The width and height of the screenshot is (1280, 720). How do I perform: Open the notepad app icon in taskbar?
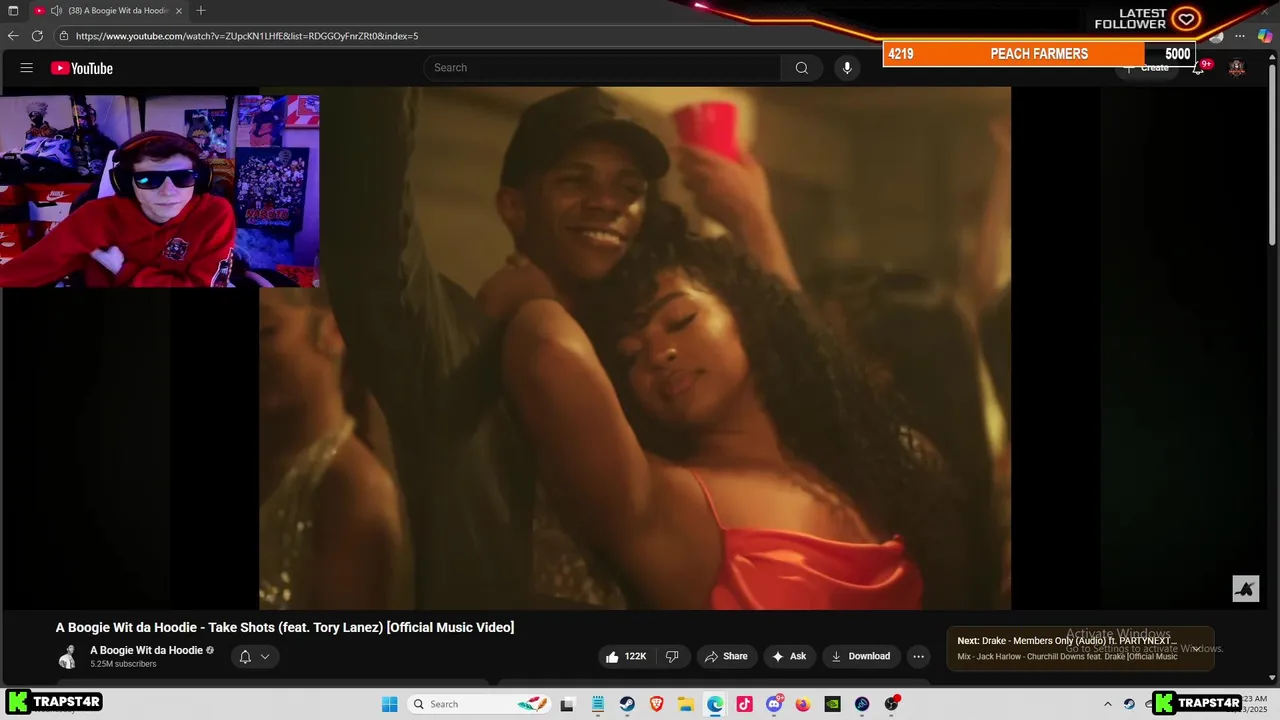pyautogui.click(x=597, y=704)
